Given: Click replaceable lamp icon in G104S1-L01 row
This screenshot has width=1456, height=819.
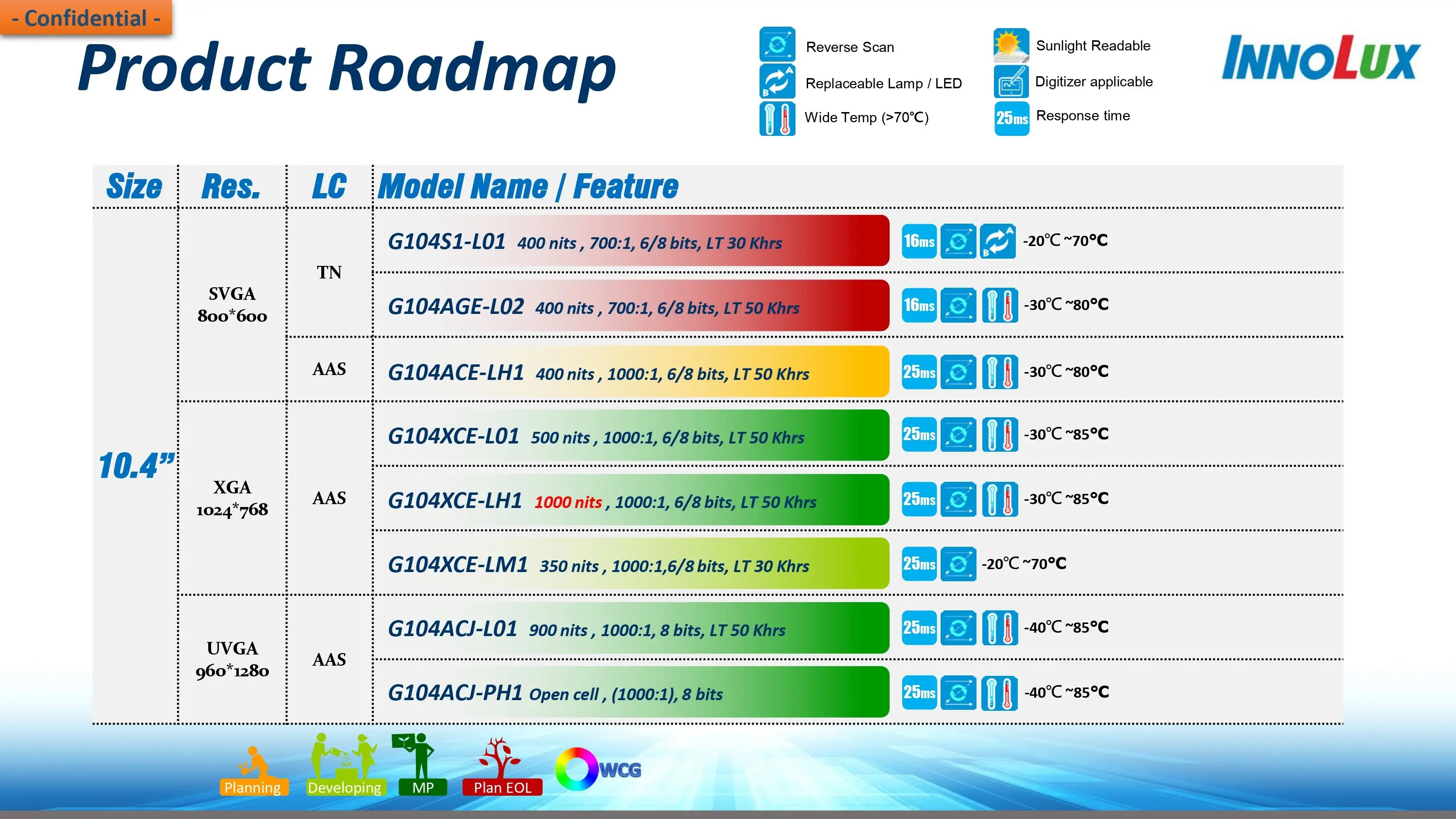Looking at the screenshot, I should pyautogui.click(x=998, y=241).
